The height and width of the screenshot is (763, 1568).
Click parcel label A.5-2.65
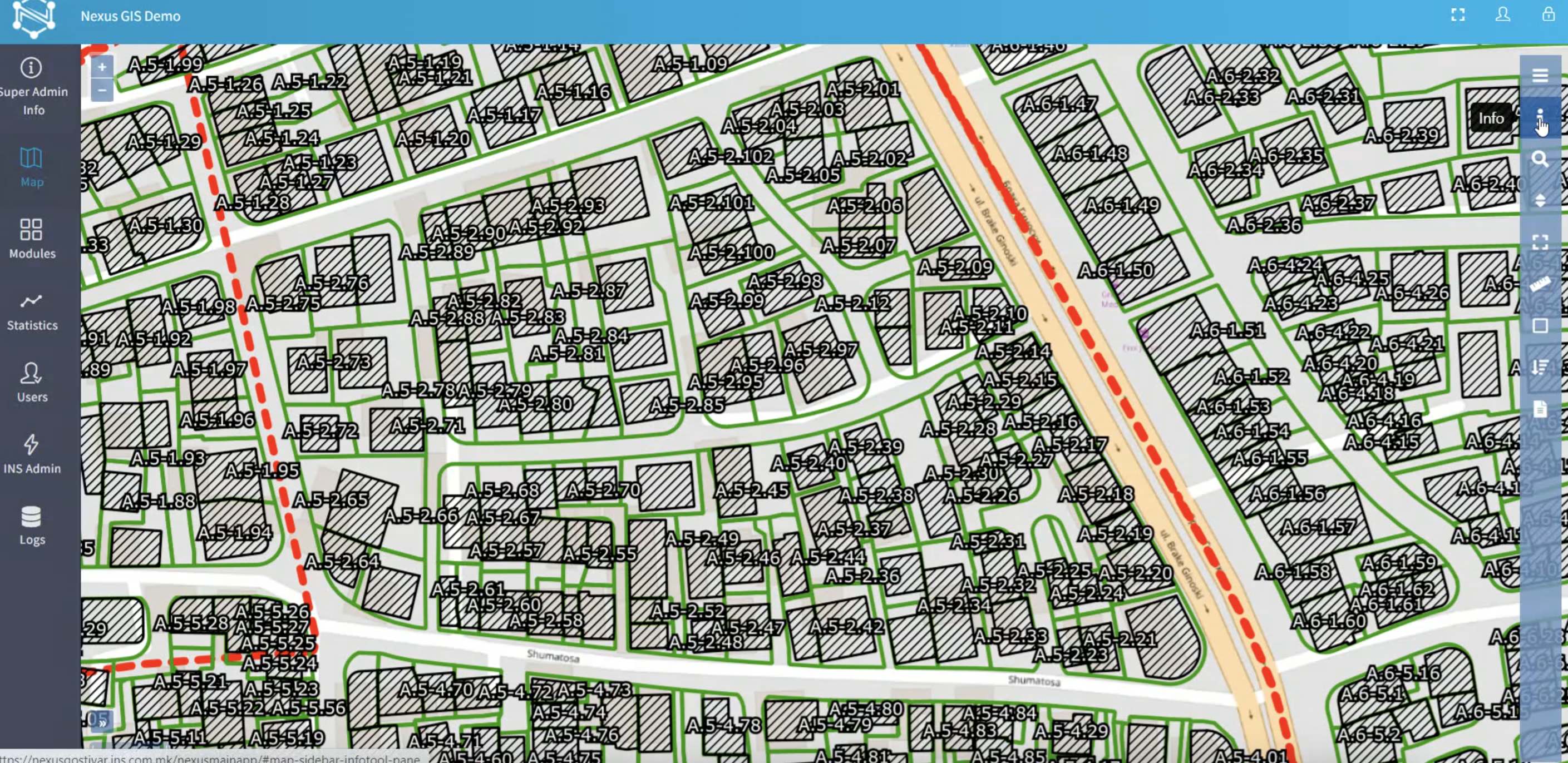pos(331,500)
